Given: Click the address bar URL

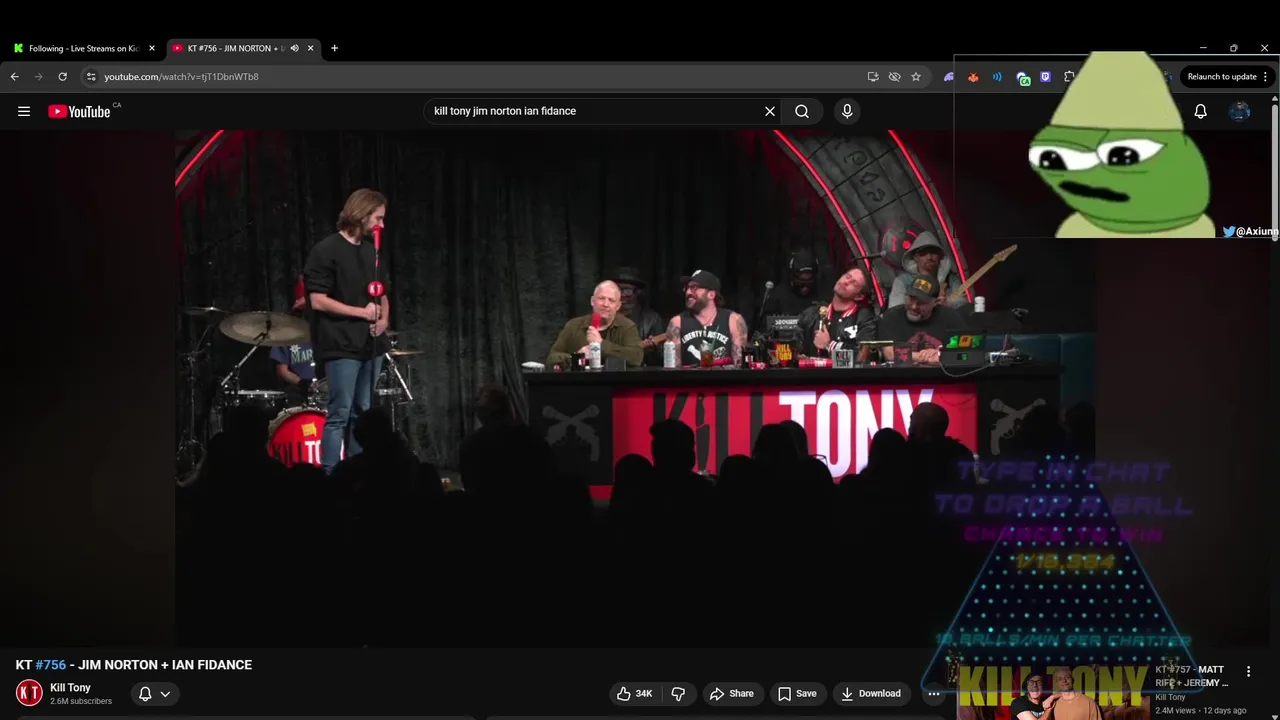Looking at the screenshot, I should 181,76.
